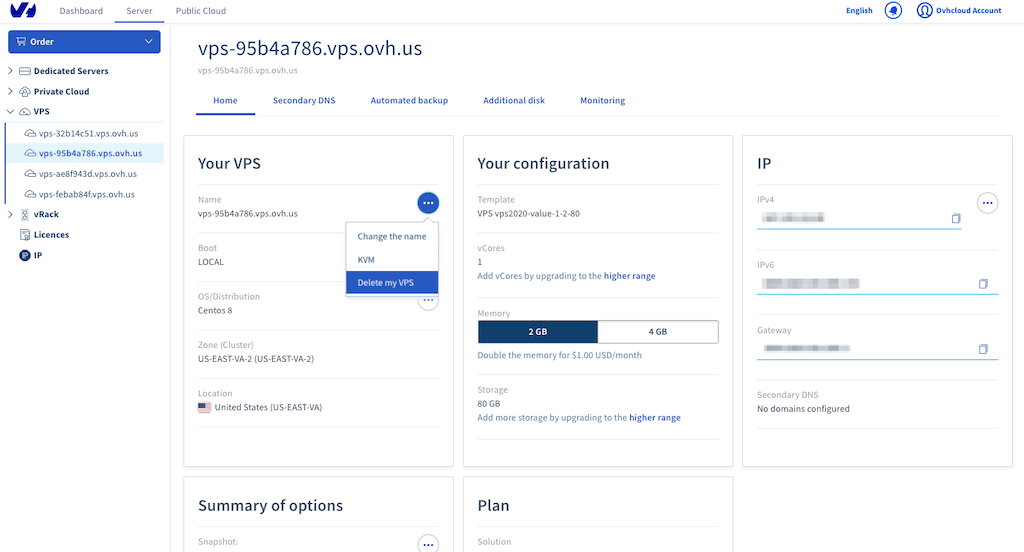Go to the Public Cloud top tab
1024x552 pixels.
tap(200, 11)
